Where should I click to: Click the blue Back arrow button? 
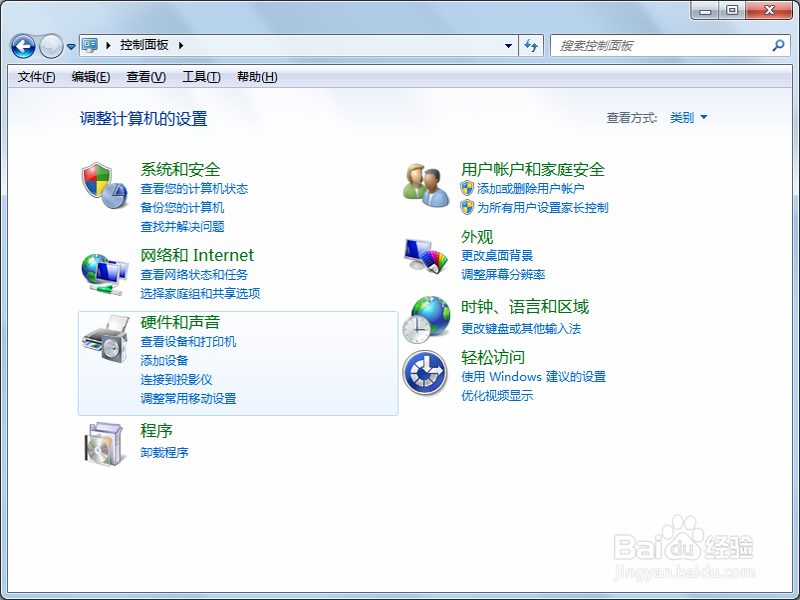23,46
